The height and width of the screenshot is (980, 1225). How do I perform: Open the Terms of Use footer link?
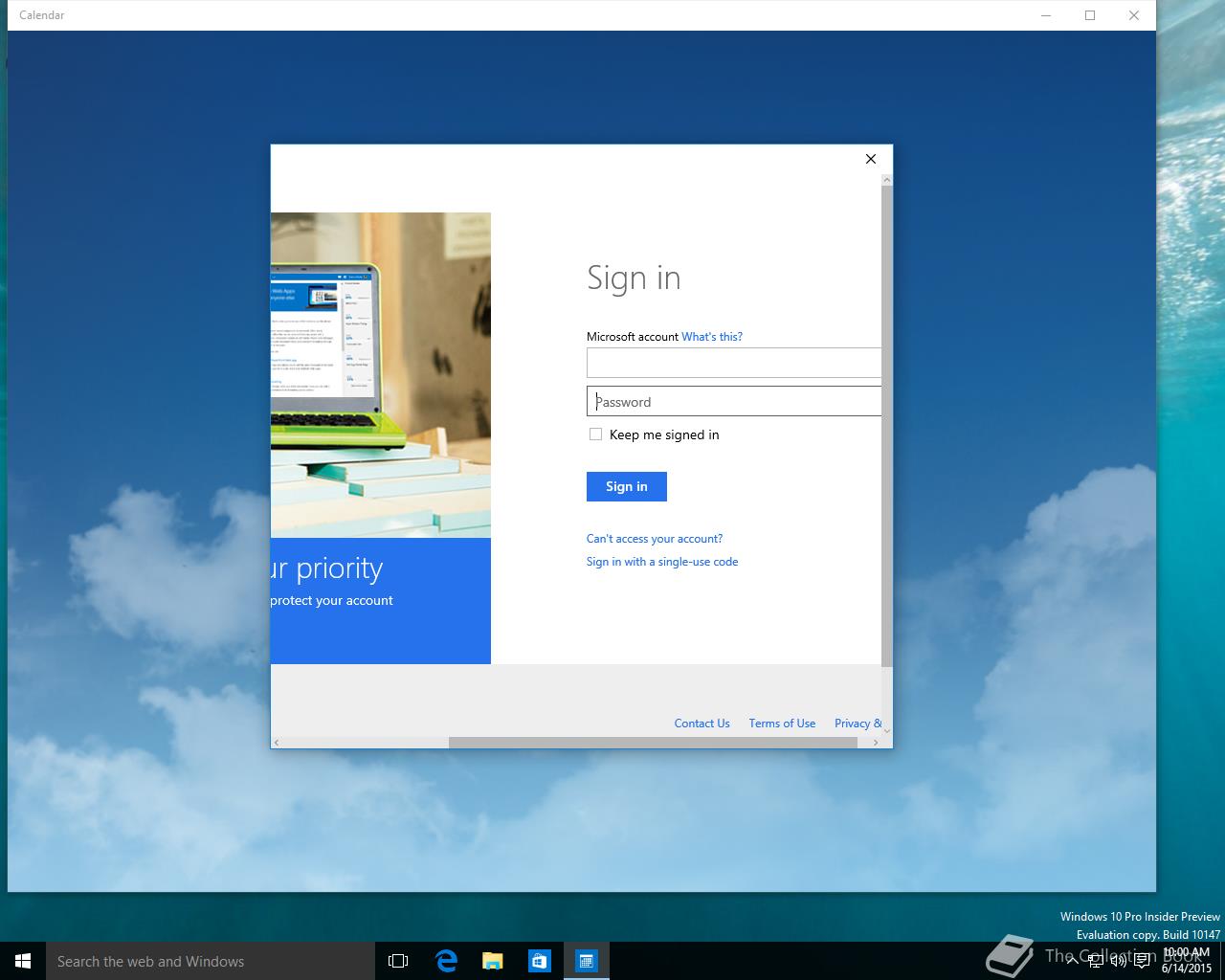782,724
